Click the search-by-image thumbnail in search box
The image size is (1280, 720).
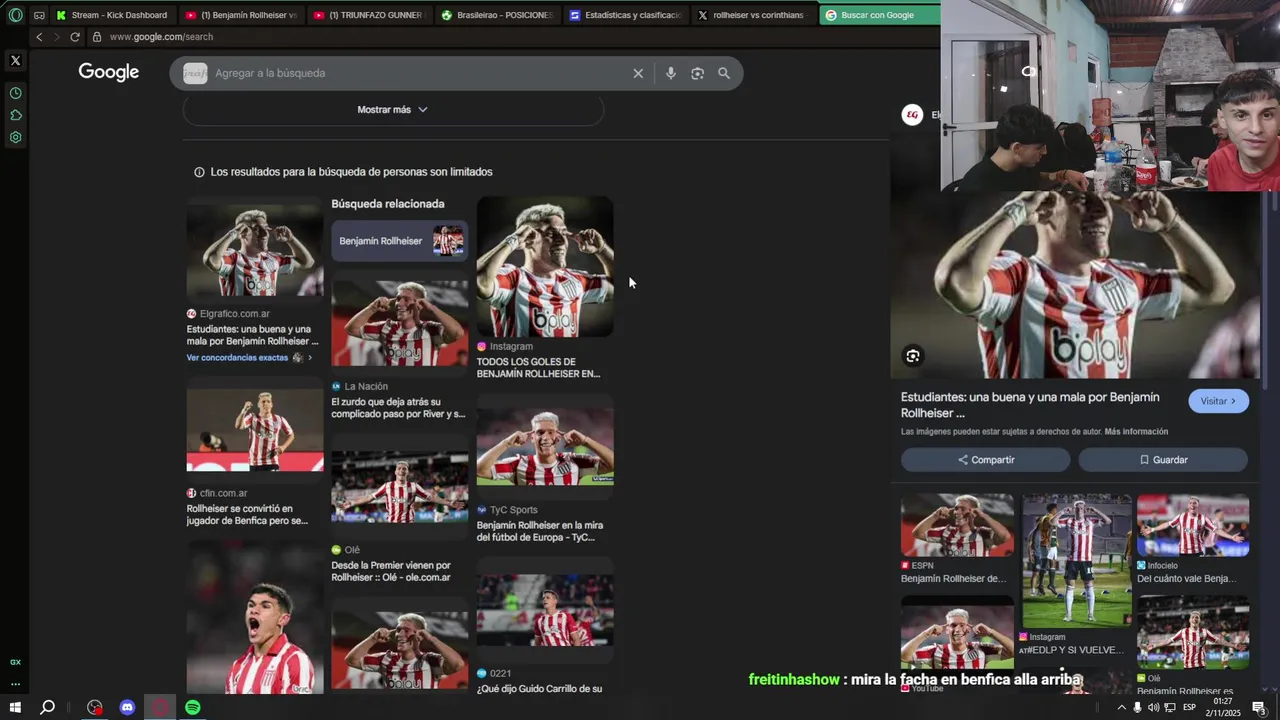tap(195, 73)
